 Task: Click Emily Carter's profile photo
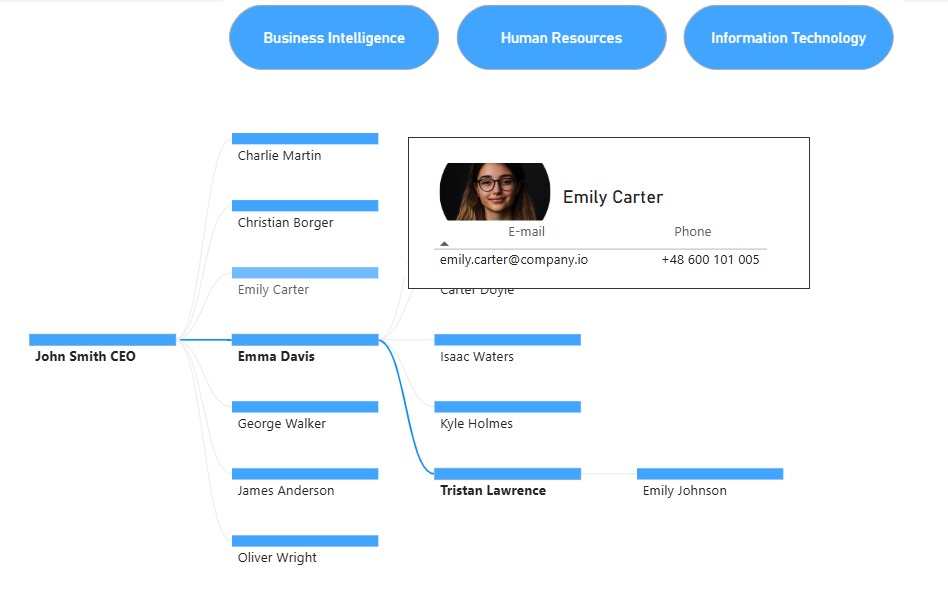pyautogui.click(x=495, y=191)
